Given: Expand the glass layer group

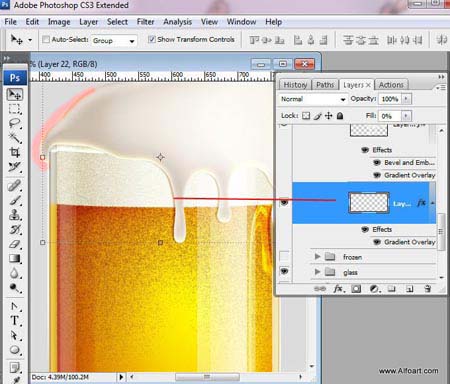Looking at the screenshot, I should pos(317,272).
